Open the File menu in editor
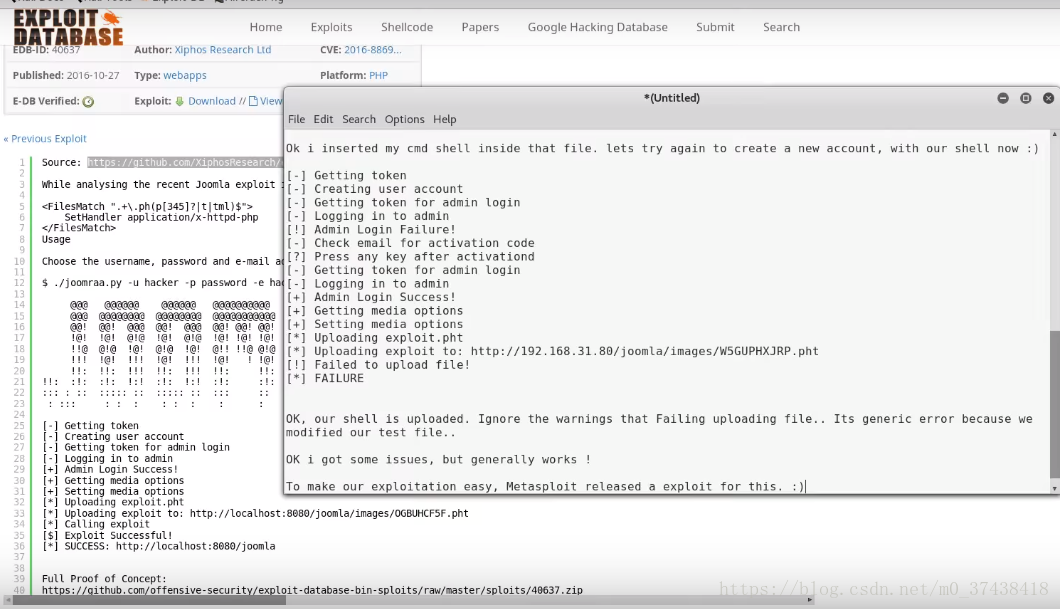 [x=296, y=119]
